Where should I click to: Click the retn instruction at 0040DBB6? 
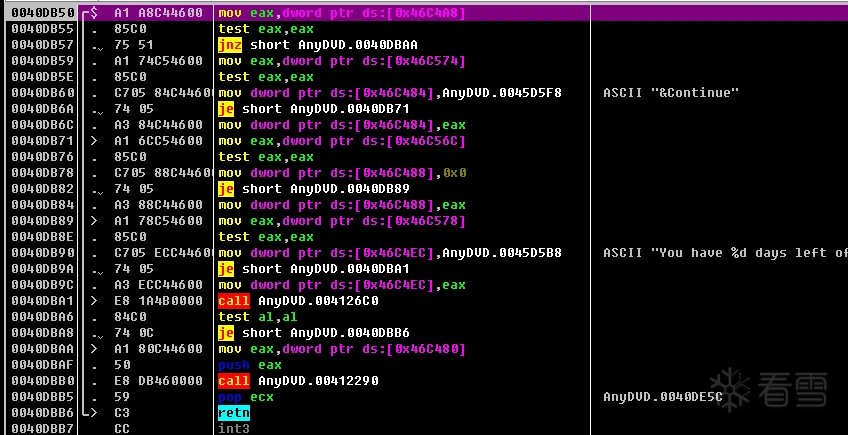click(x=234, y=413)
